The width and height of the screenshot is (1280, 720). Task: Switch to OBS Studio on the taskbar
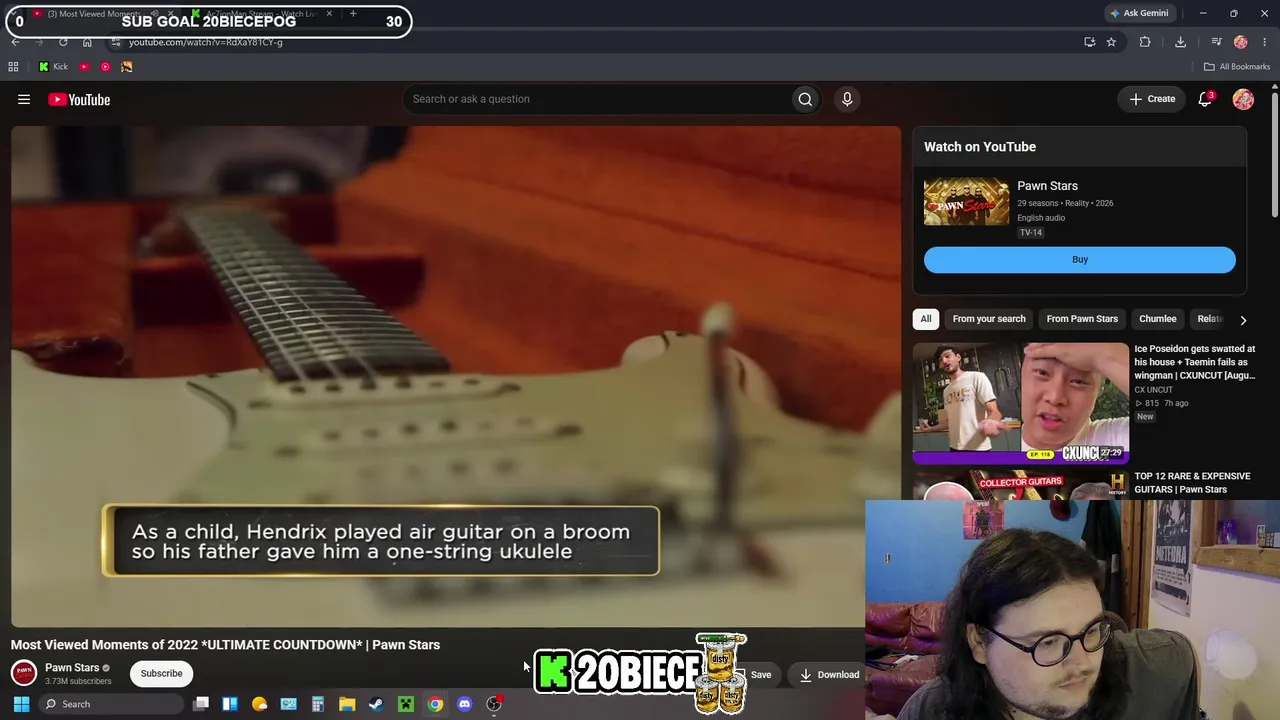494,704
